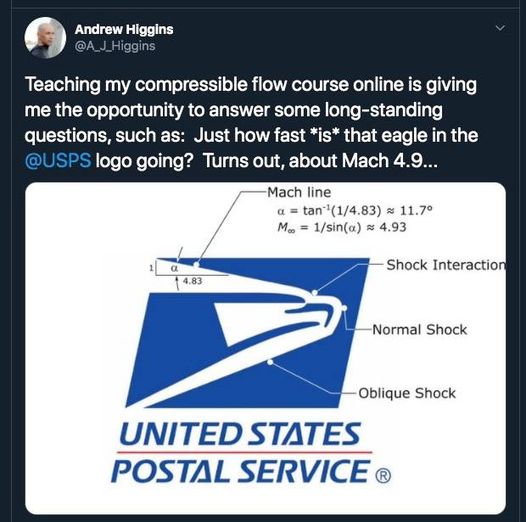Click the alpha angle symbol in diagram
The image size is (526, 522).
pyautogui.click(x=174, y=268)
